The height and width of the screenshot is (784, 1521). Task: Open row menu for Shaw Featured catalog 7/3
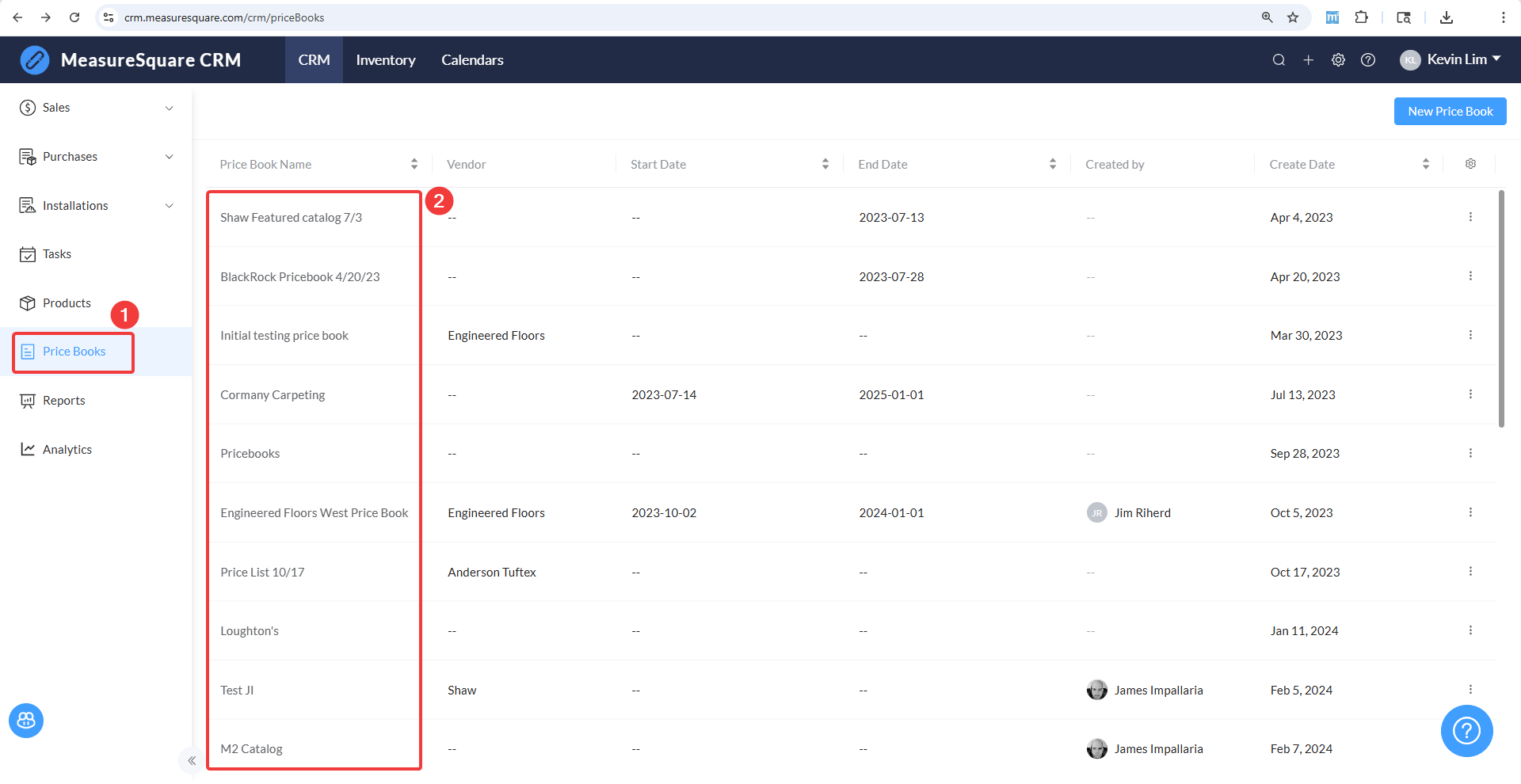1470,217
